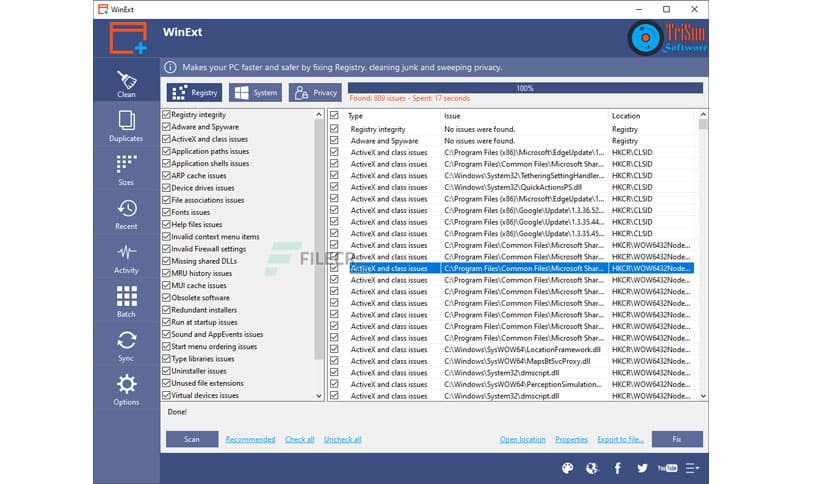The width and height of the screenshot is (836, 484).
Task: Click the Open location link
Action: 522,440
